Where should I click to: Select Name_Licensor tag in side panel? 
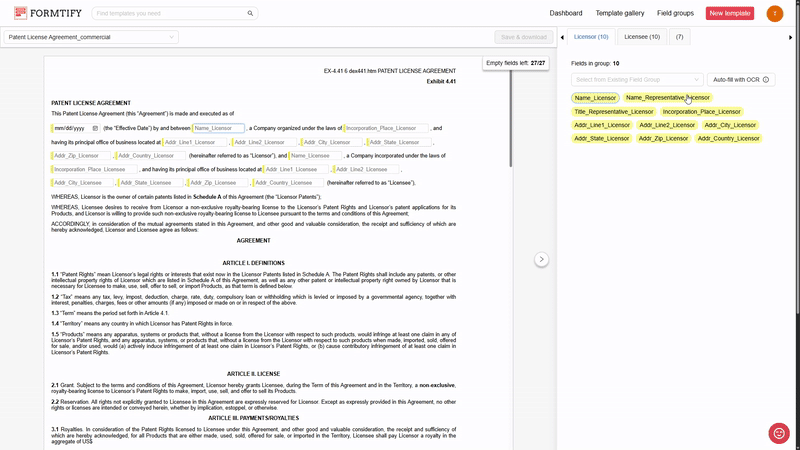pyautogui.click(x=595, y=98)
